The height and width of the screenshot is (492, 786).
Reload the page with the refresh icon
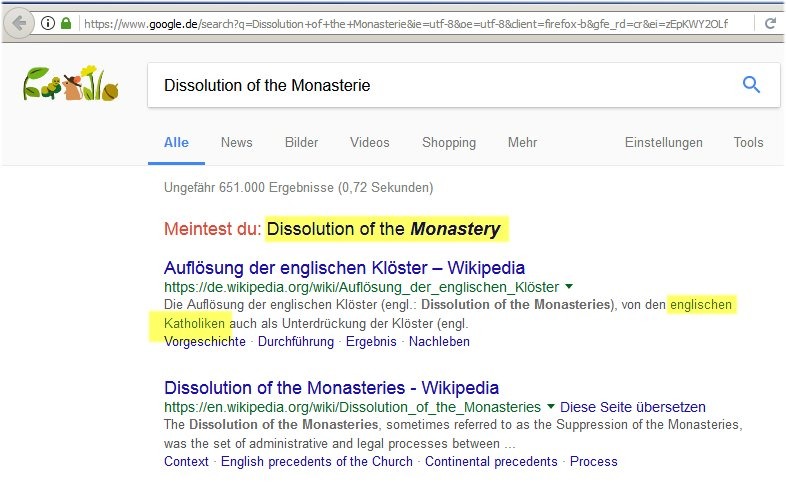pos(769,23)
